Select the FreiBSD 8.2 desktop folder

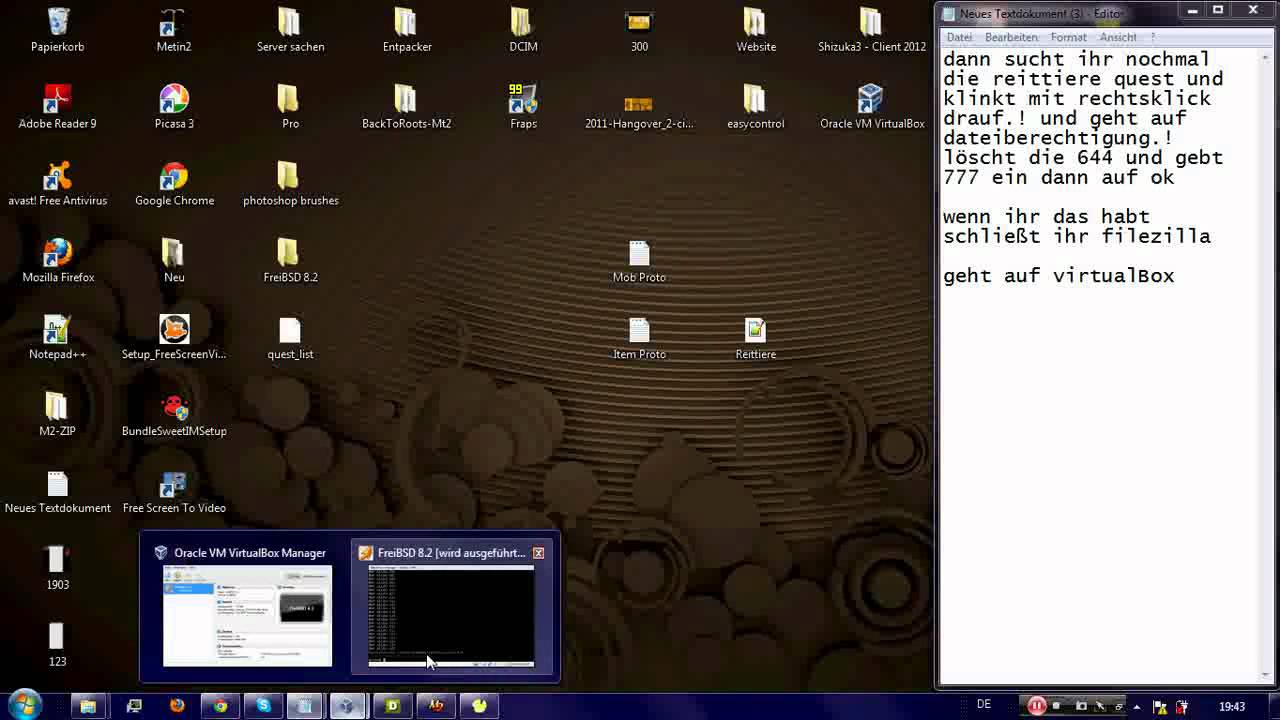click(290, 260)
